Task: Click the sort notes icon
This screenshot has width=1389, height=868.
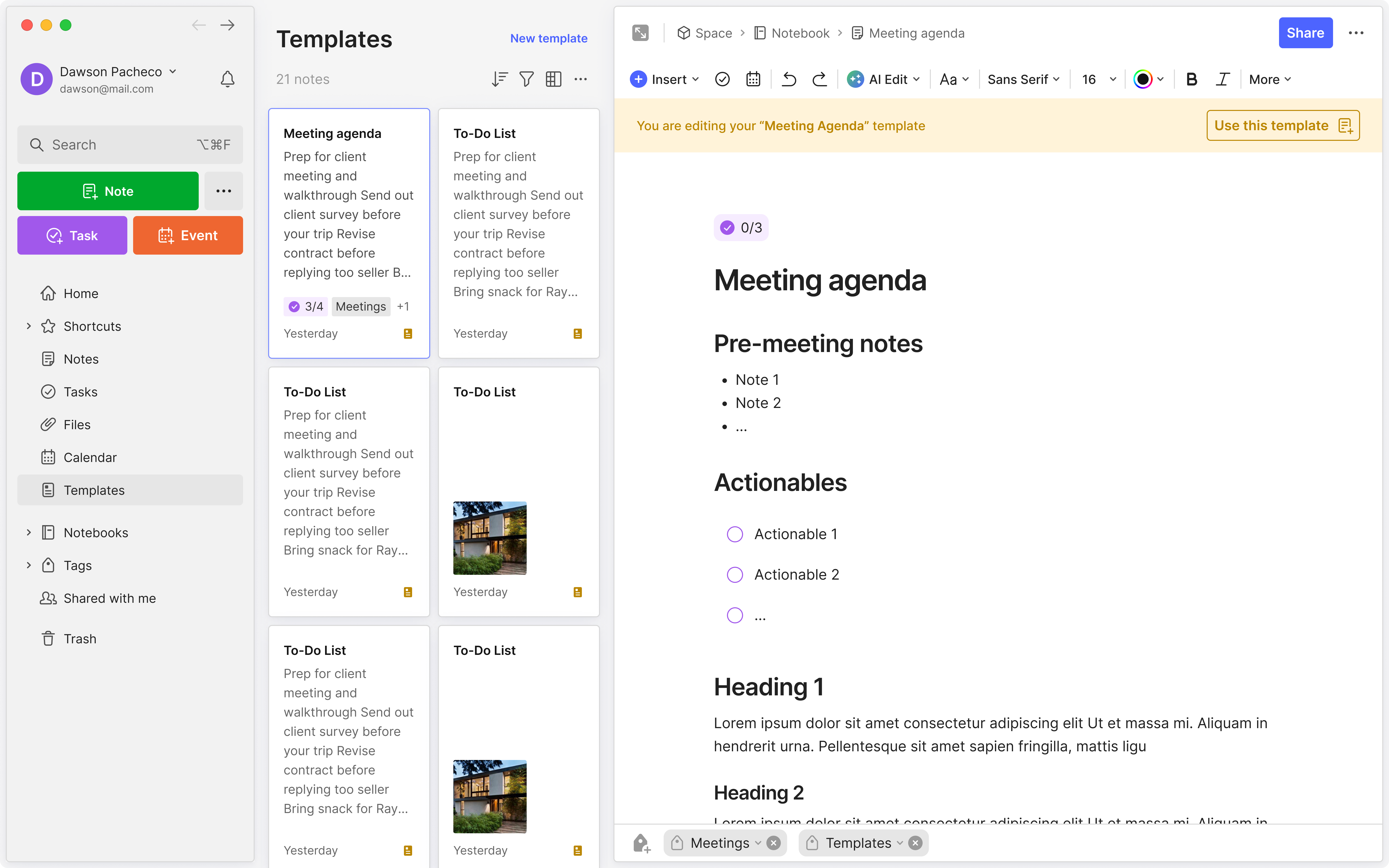Action: (499, 79)
